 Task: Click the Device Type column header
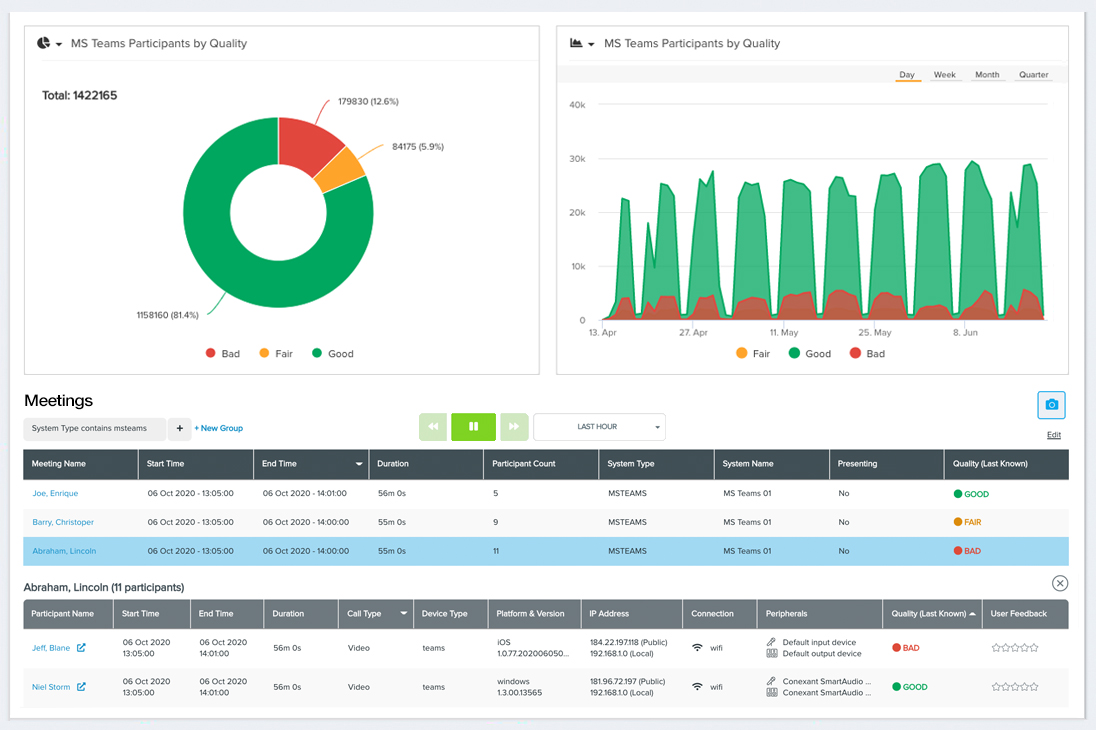[451, 613]
